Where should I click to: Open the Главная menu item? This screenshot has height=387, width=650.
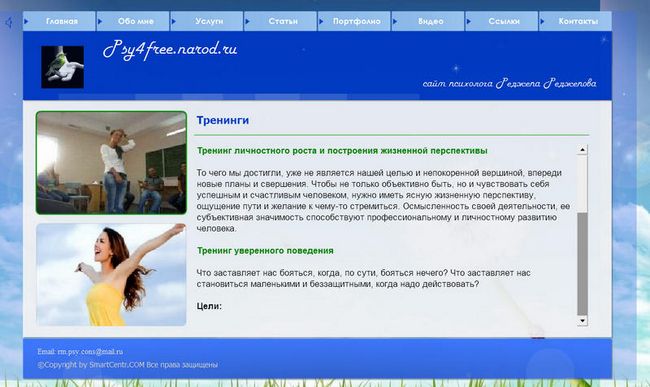click(x=62, y=21)
